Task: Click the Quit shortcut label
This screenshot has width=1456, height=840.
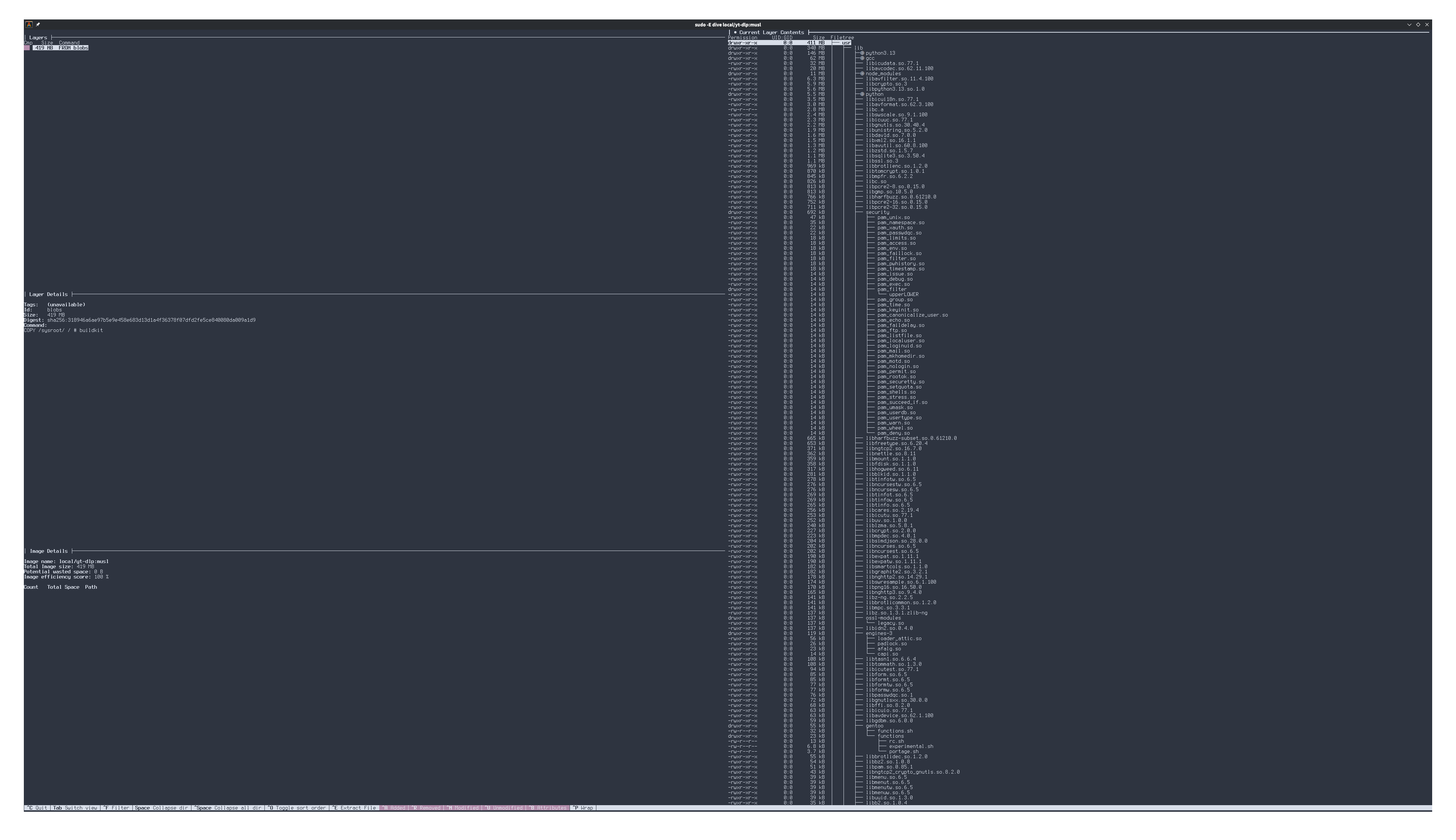Action: click(x=37, y=808)
